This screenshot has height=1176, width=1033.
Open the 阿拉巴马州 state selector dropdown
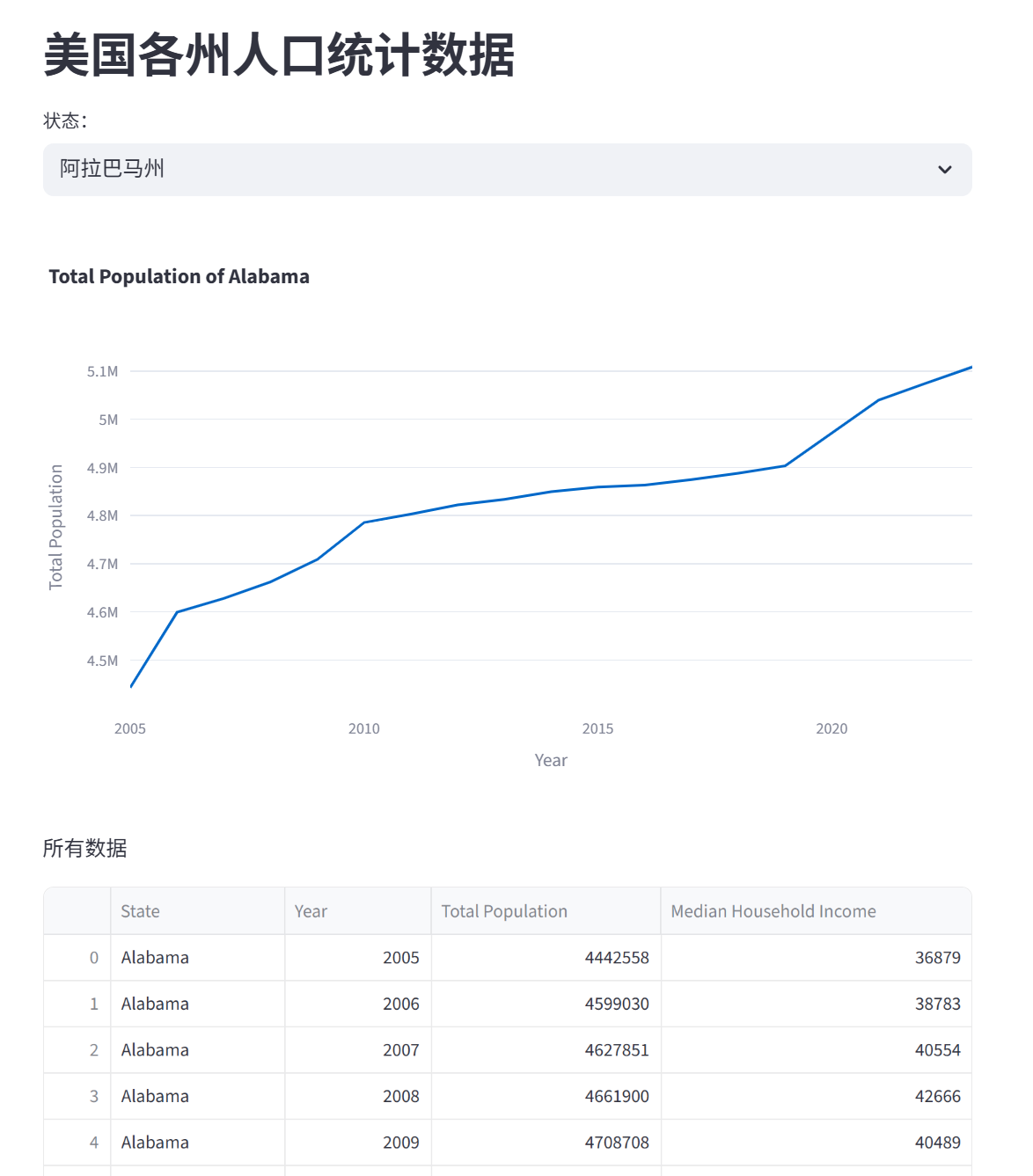pos(506,169)
